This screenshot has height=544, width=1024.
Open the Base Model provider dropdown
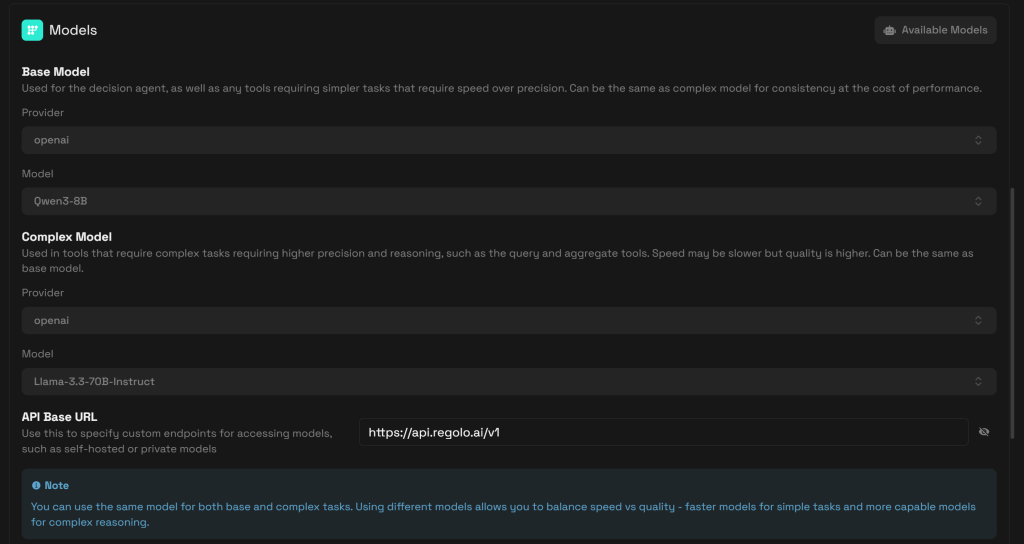(x=508, y=140)
